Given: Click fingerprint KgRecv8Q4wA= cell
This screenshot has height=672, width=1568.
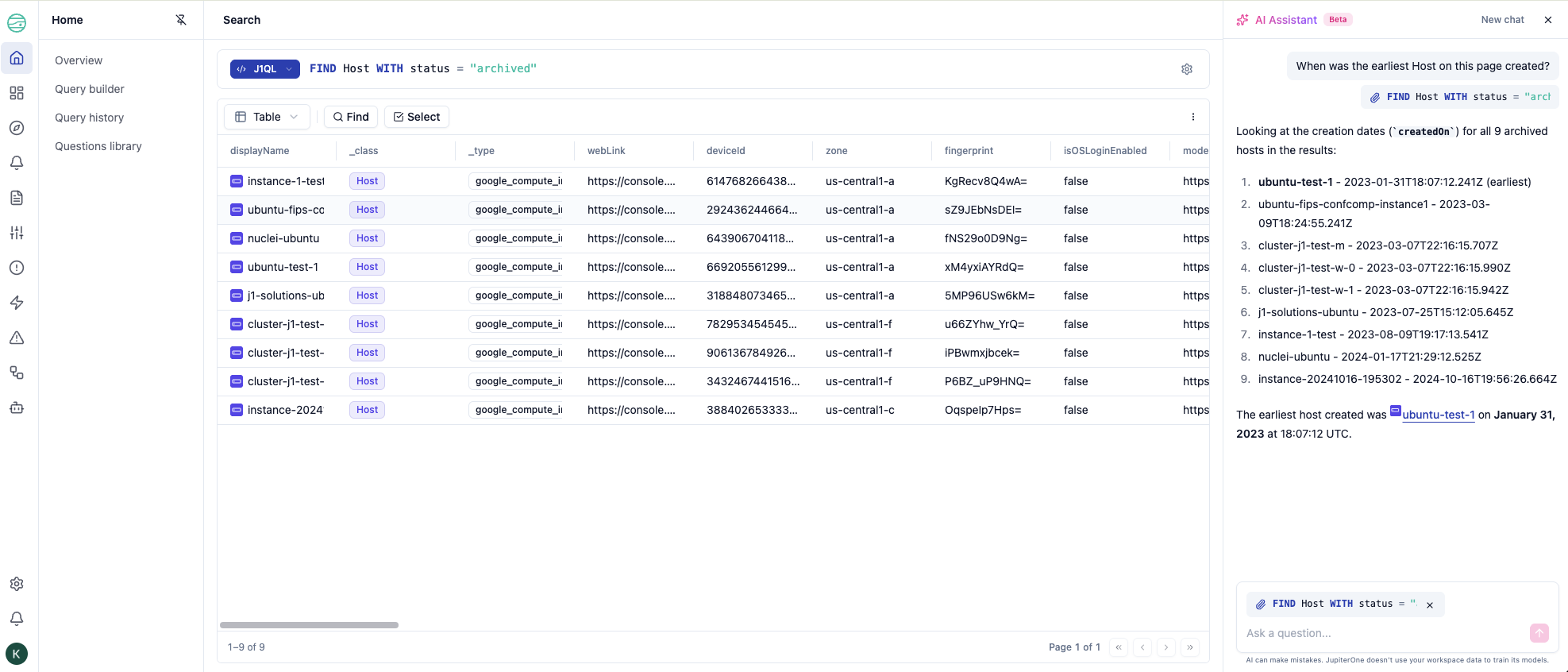Looking at the screenshot, I should [x=985, y=181].
